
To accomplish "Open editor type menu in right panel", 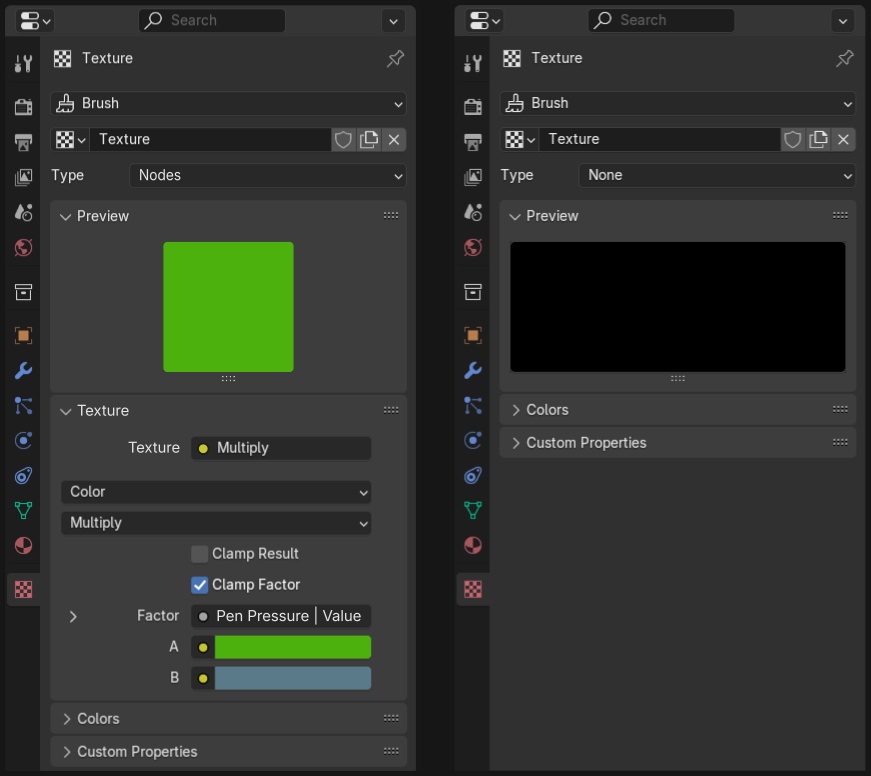I will point(484,21).
